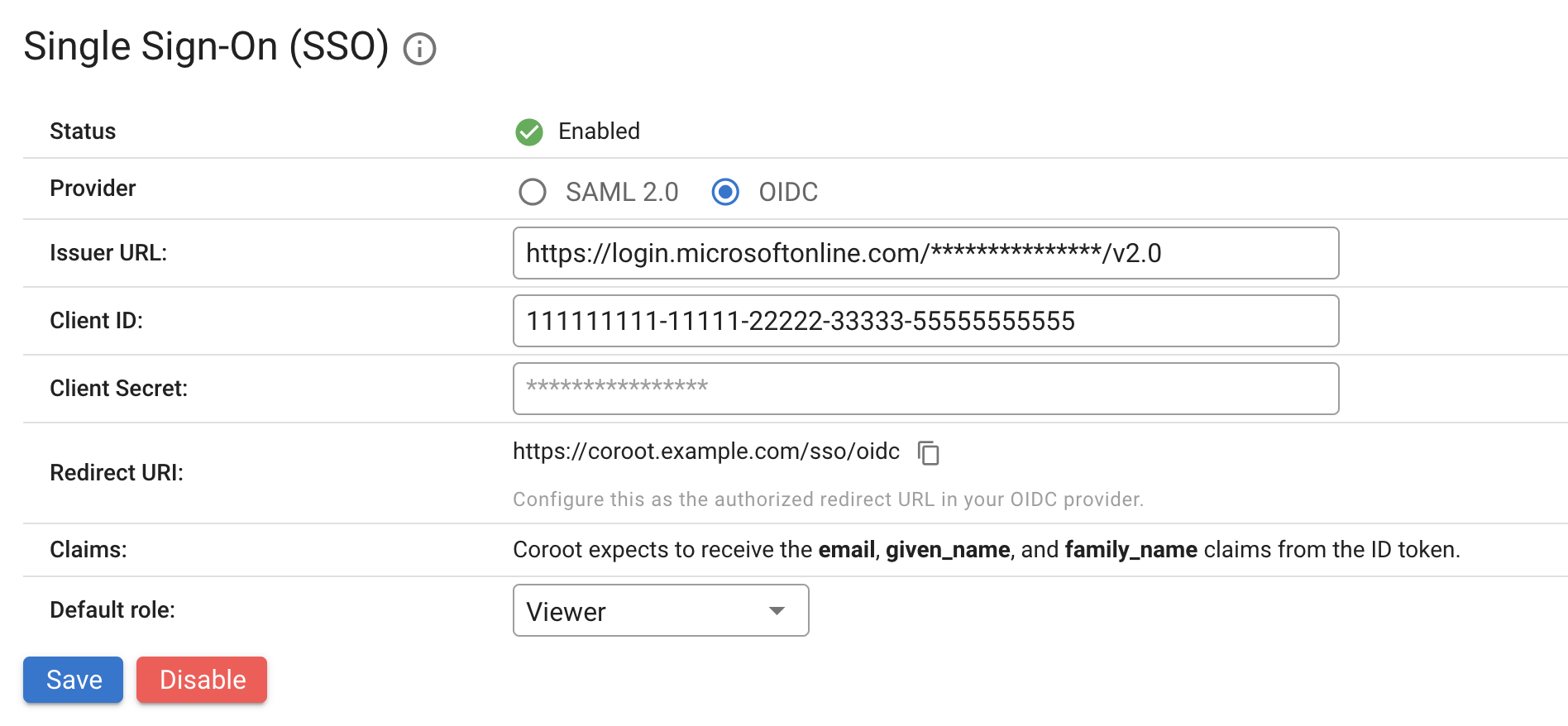The width and height of the screenshot is (1568, 726).
Task: Click the Single Sign-On heading
Action: [206, 46]
